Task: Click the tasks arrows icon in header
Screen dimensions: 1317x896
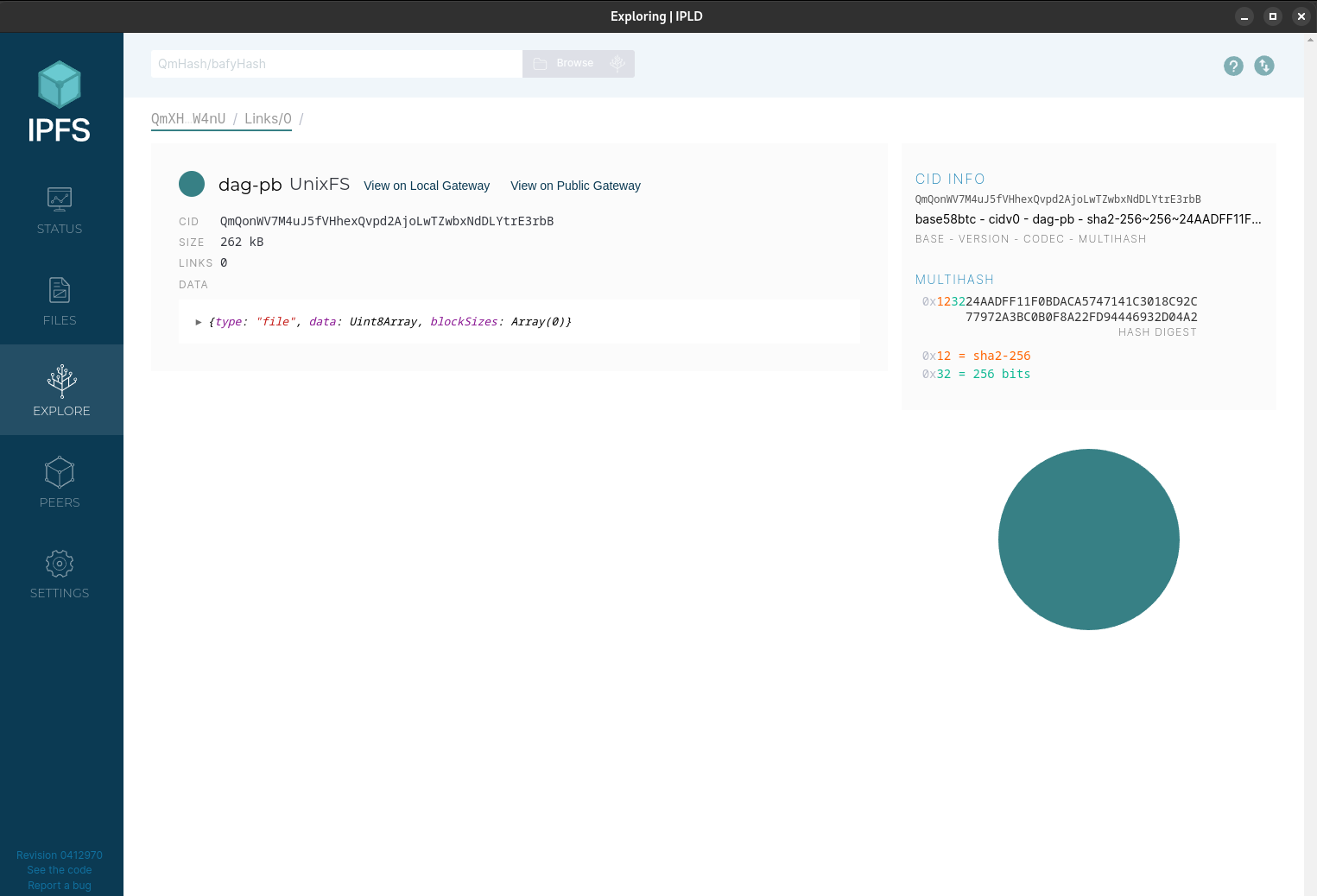Action: tap(1264, 66)
